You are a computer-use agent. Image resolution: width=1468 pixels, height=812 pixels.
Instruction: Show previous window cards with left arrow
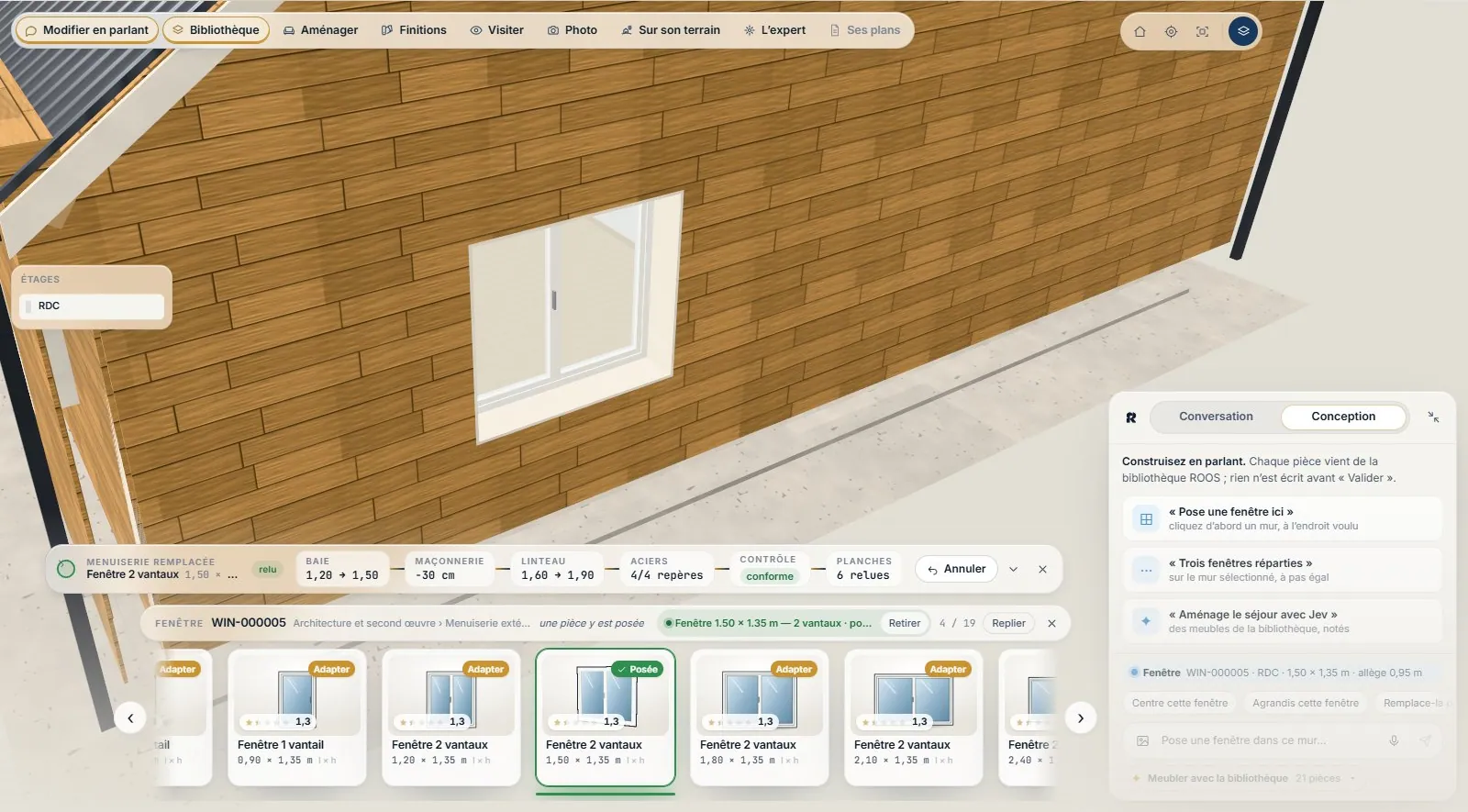coord(130,718)
